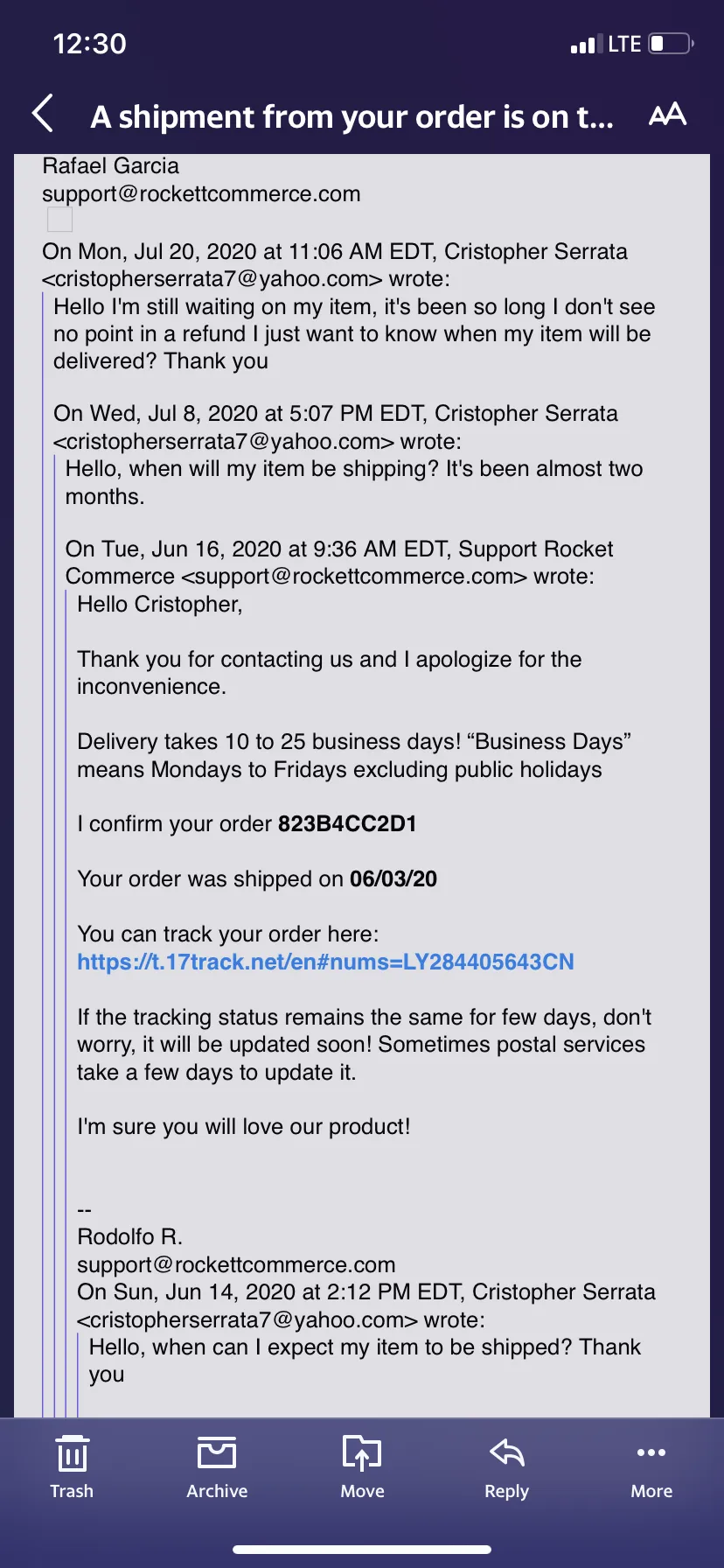Image resolution: width=724 pixels, height=1568 pixels.
Task: Tap the LTE signal indicator
Action: tap(624, 44)
